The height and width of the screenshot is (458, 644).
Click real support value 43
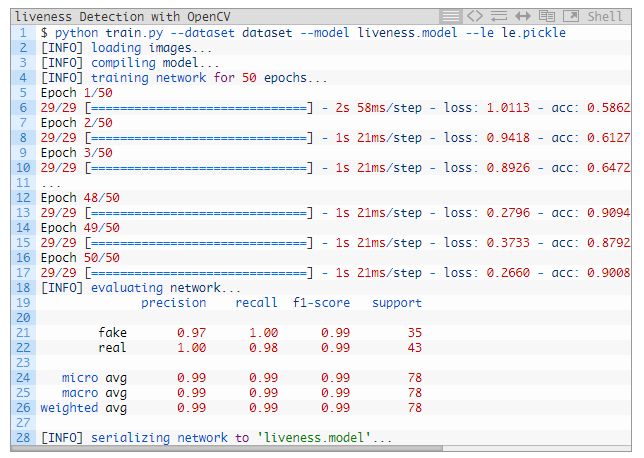[x=415, y=348]
